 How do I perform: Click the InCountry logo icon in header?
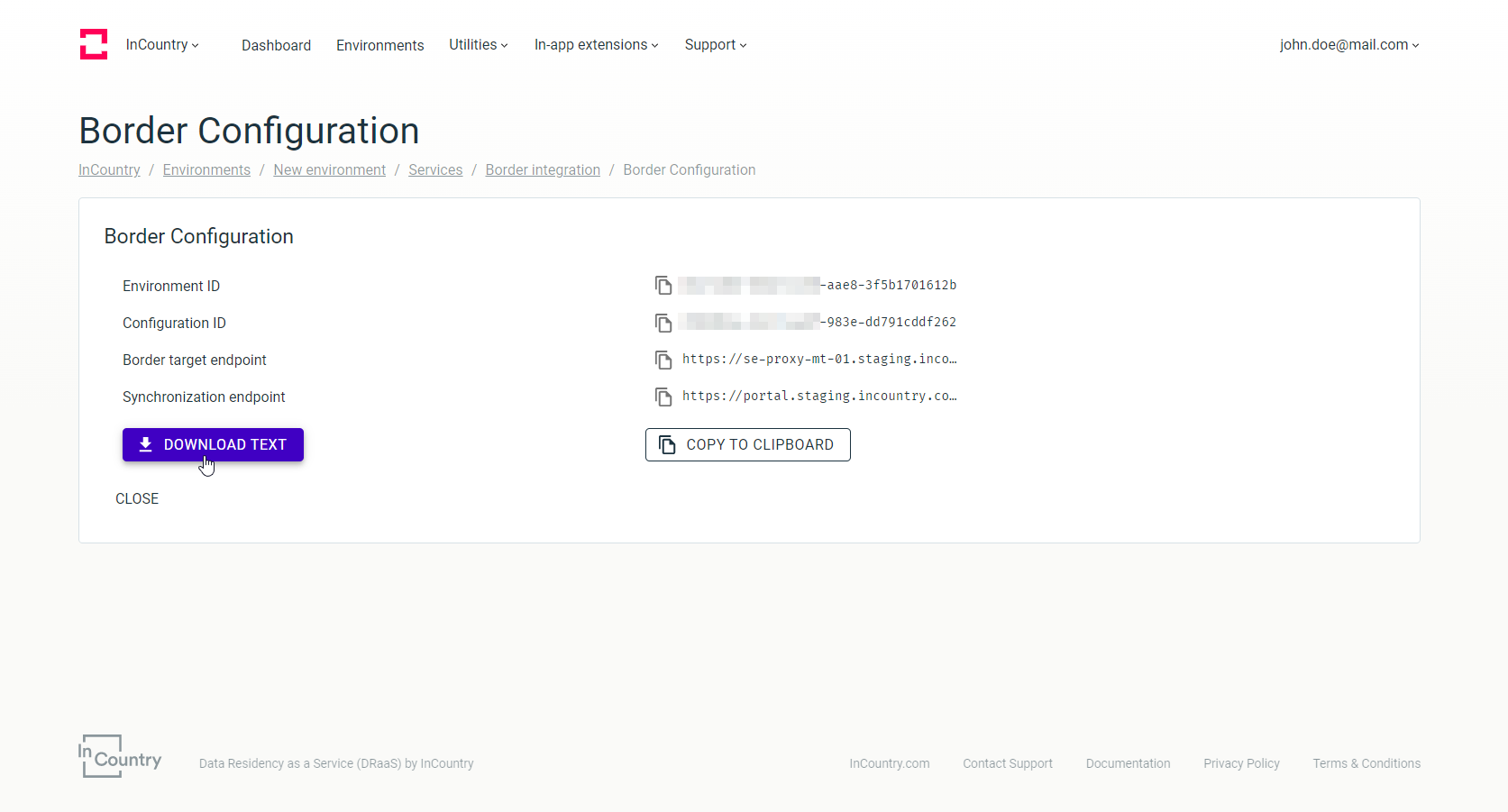click(x=94, y=44)
